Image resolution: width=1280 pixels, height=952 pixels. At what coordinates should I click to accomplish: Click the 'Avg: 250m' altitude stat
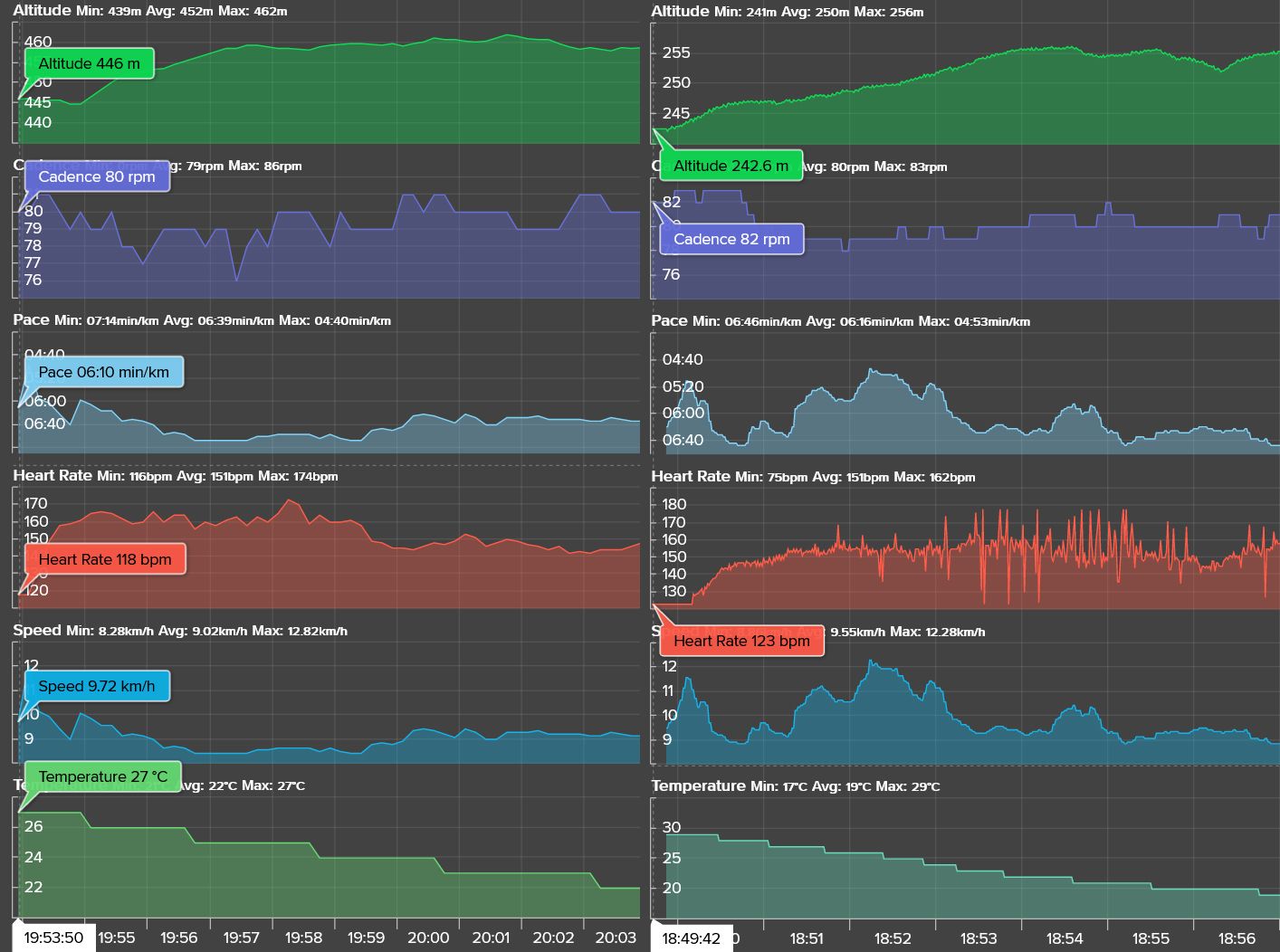[817, 12]
